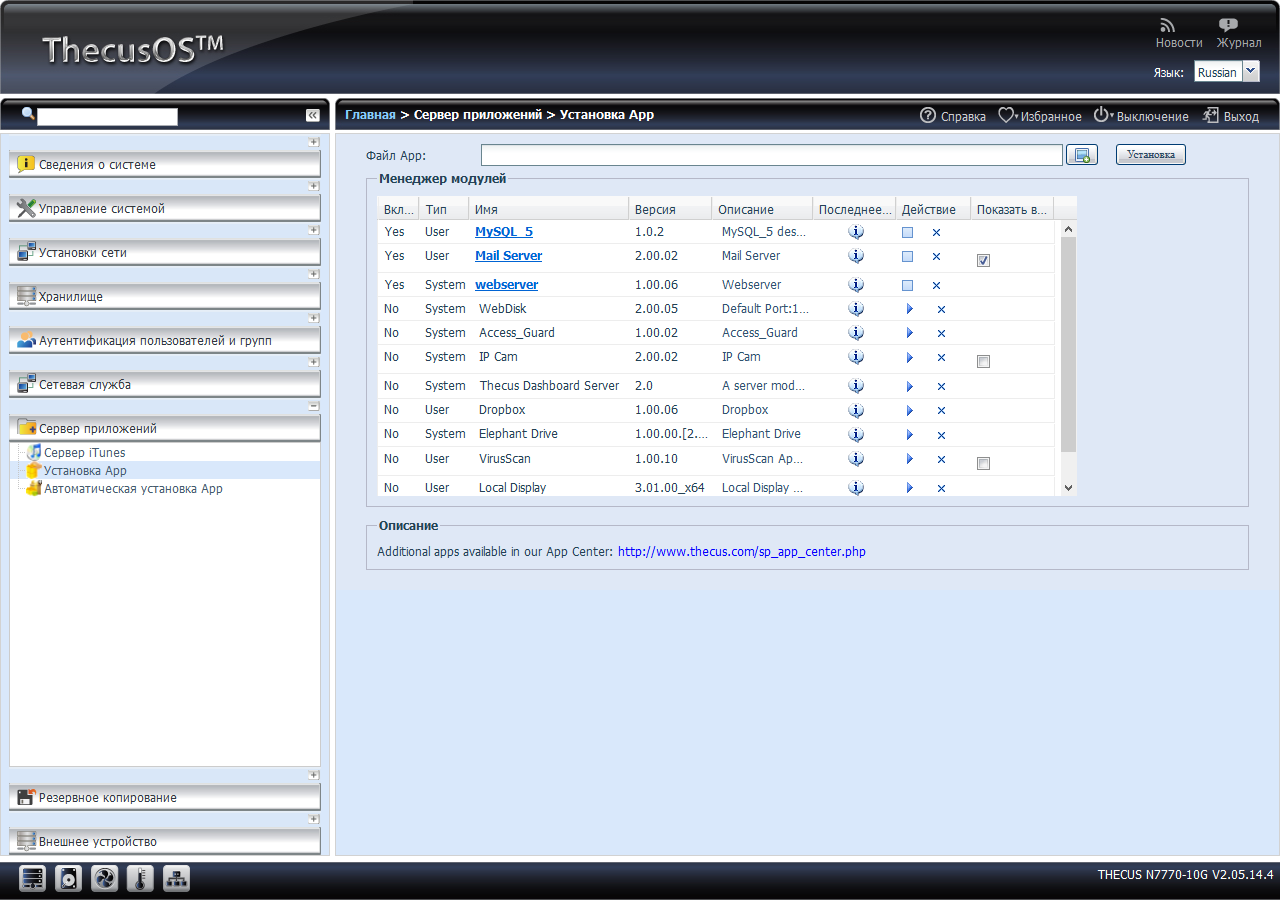Start WebDisk module with play arrow

[909, 309]
